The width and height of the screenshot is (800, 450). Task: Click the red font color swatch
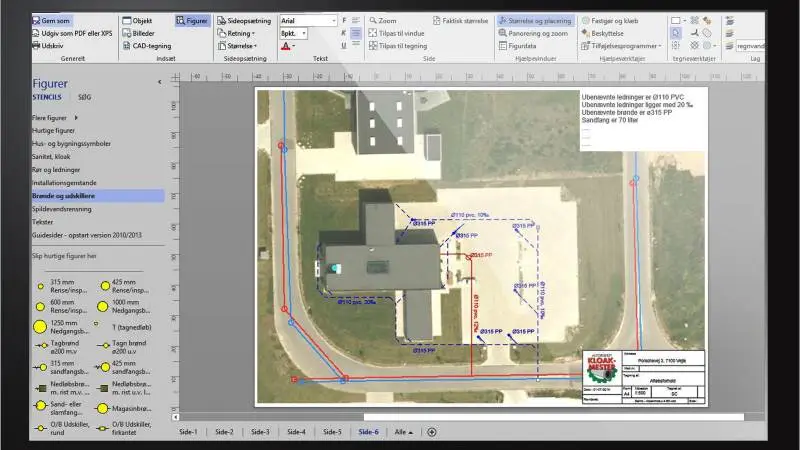286,46
